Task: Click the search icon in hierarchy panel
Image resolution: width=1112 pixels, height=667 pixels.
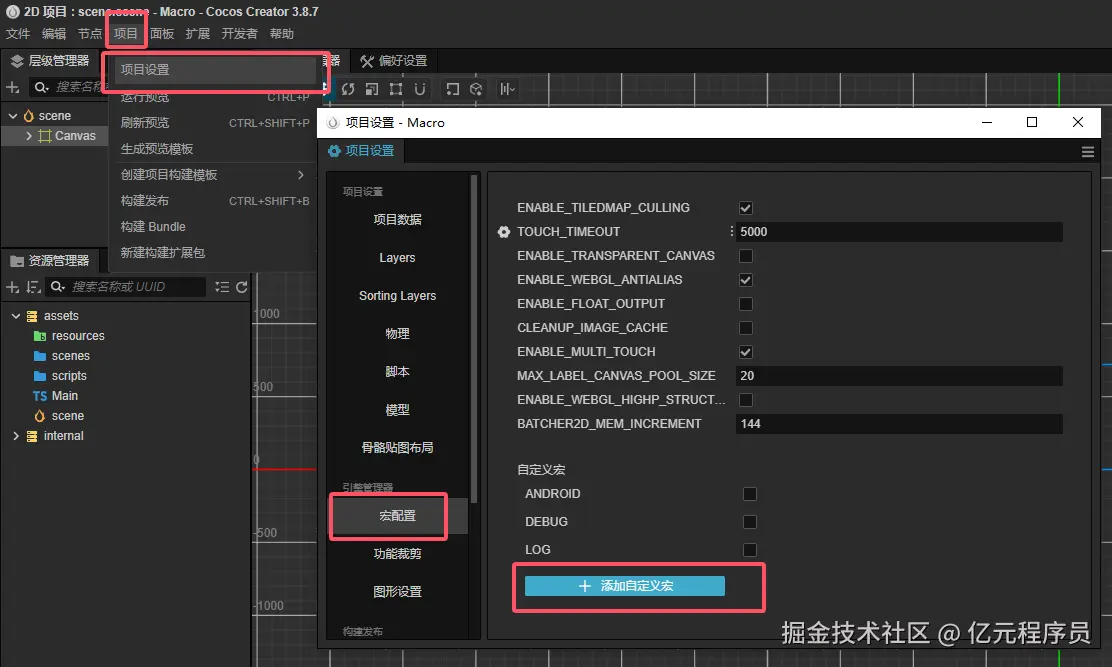Action: [41, 87]
